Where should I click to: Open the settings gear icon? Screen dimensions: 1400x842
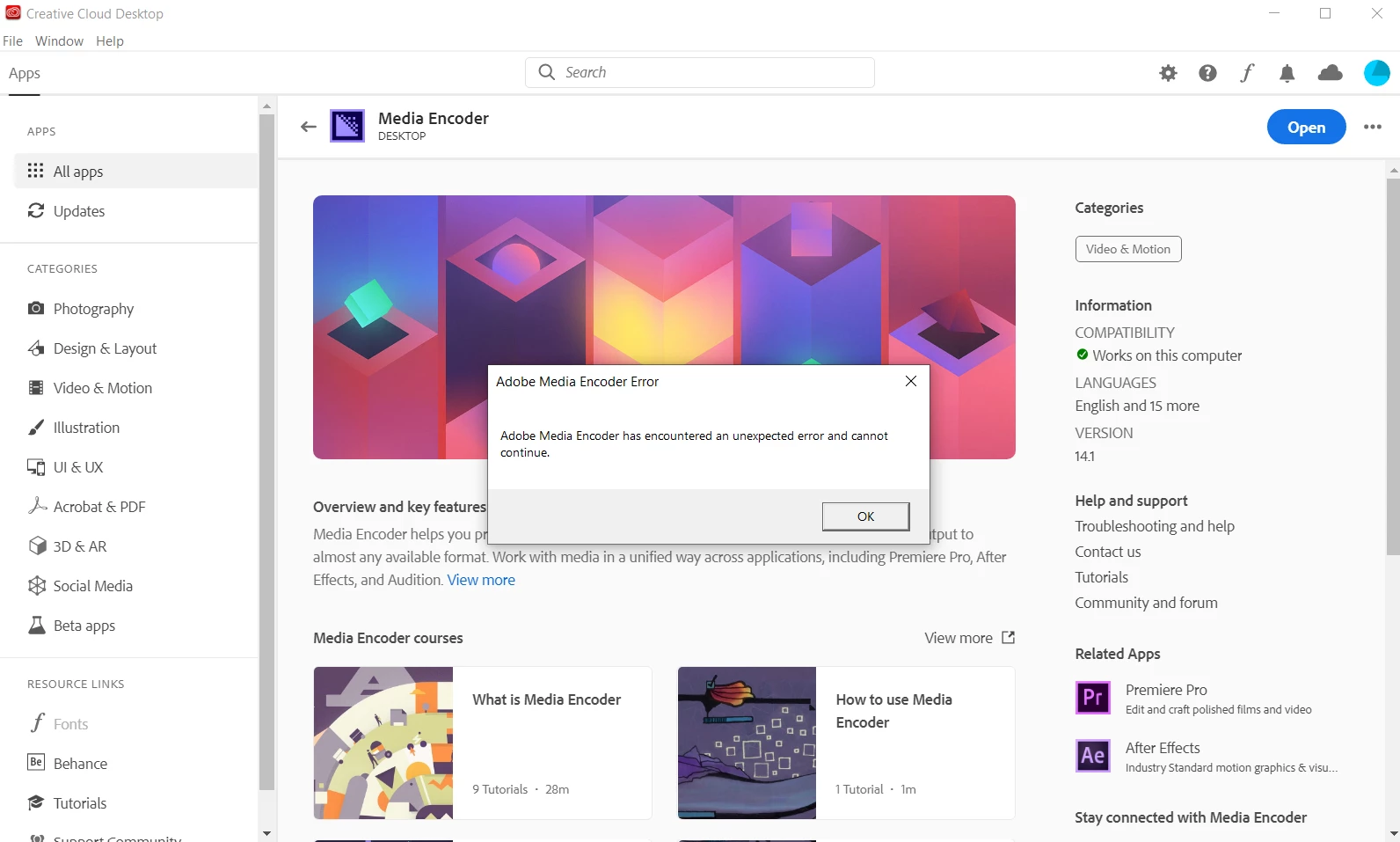click(x=1168, y=73)
